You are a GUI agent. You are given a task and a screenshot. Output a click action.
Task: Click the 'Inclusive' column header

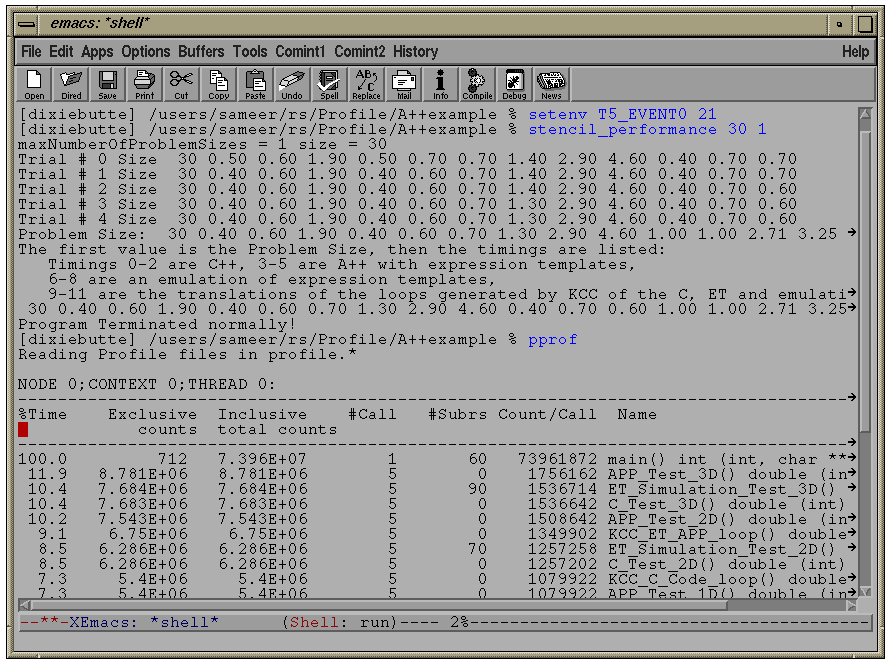(x=262, y=414)
